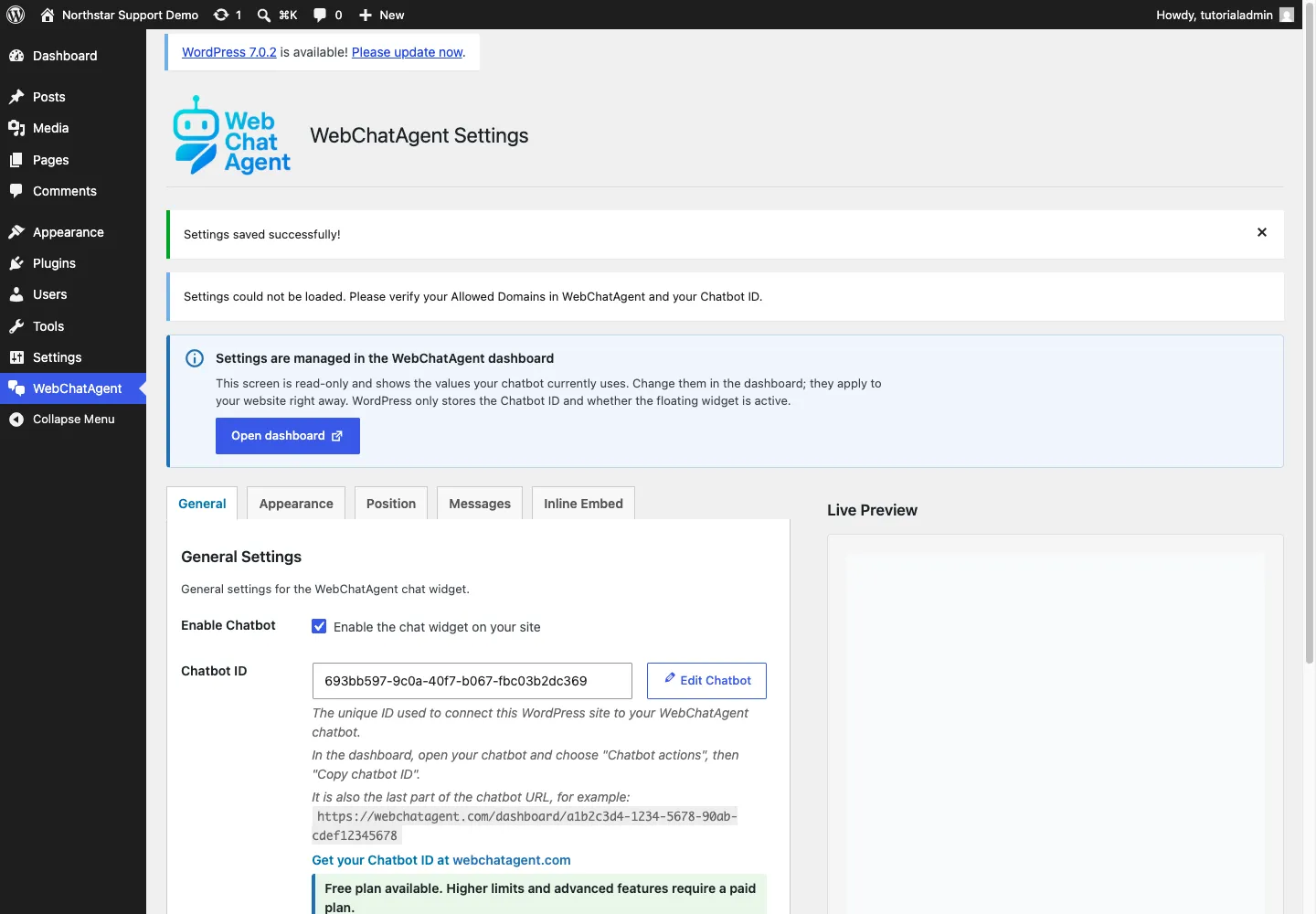Click the Please update now link
This screenshot has height=914, width=1316.
[x=407, y=52]
